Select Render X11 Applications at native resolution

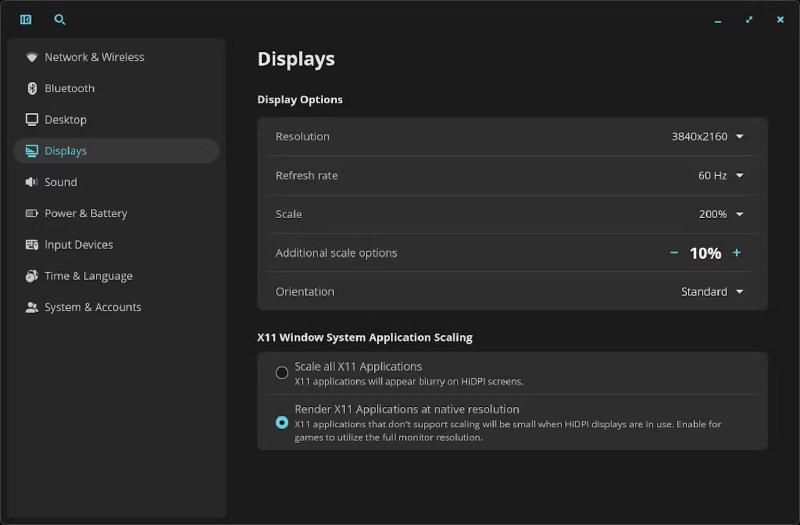click(282, 422)
